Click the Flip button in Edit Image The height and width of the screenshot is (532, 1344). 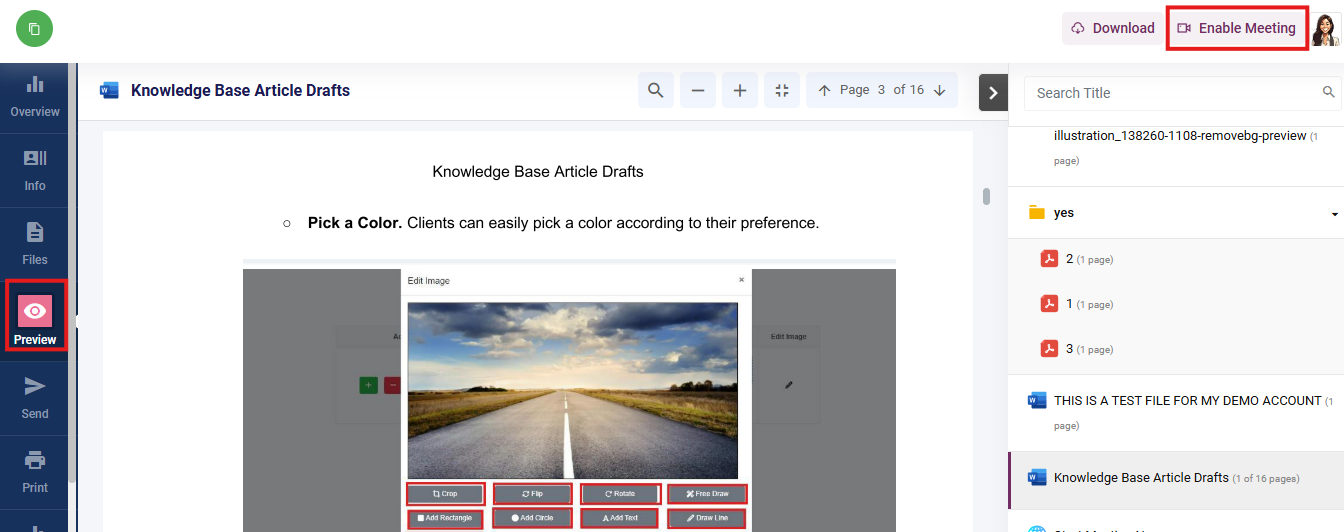coord(532,493)
